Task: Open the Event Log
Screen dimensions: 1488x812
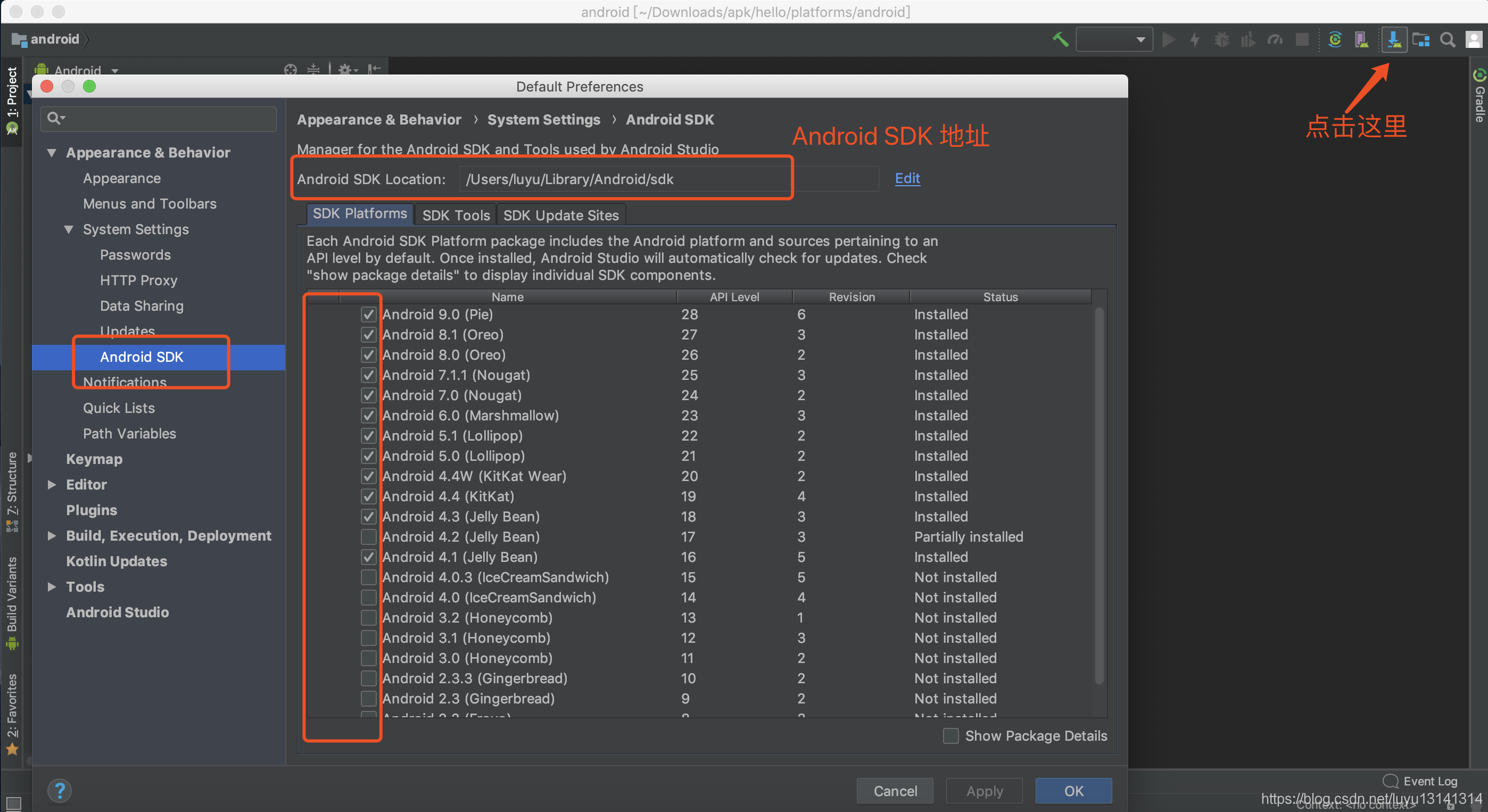Action: coord(1420,781)
